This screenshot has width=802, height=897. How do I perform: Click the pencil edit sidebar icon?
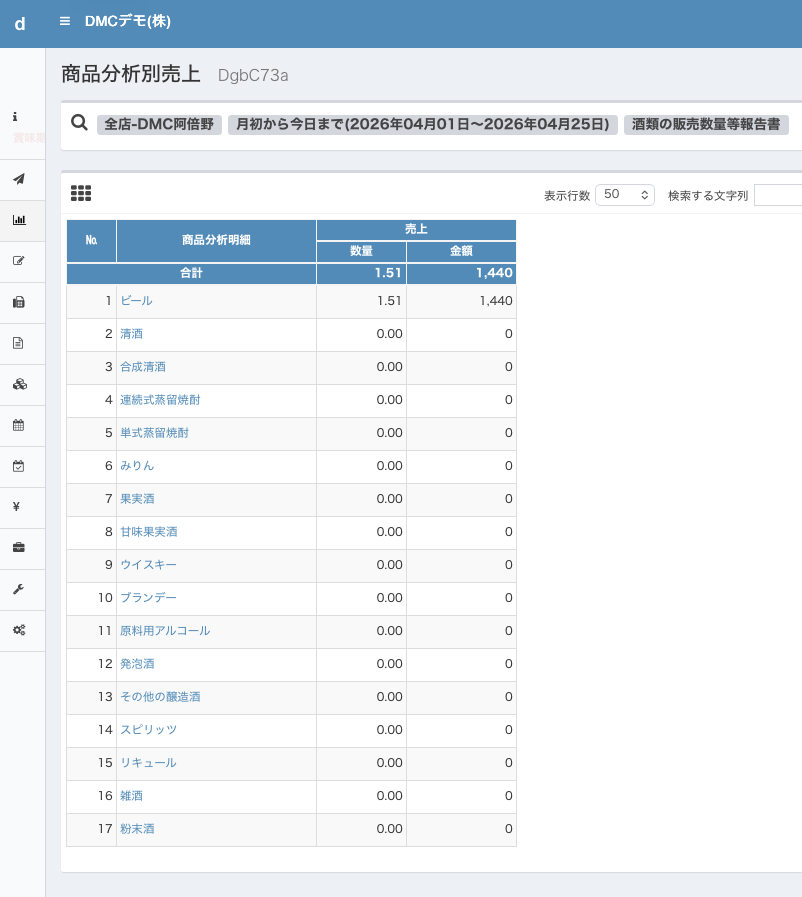coord(18,261)
